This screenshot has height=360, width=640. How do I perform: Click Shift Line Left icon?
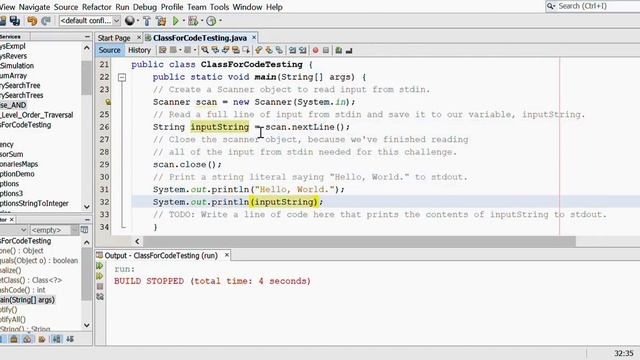click(x=292, y=50)
